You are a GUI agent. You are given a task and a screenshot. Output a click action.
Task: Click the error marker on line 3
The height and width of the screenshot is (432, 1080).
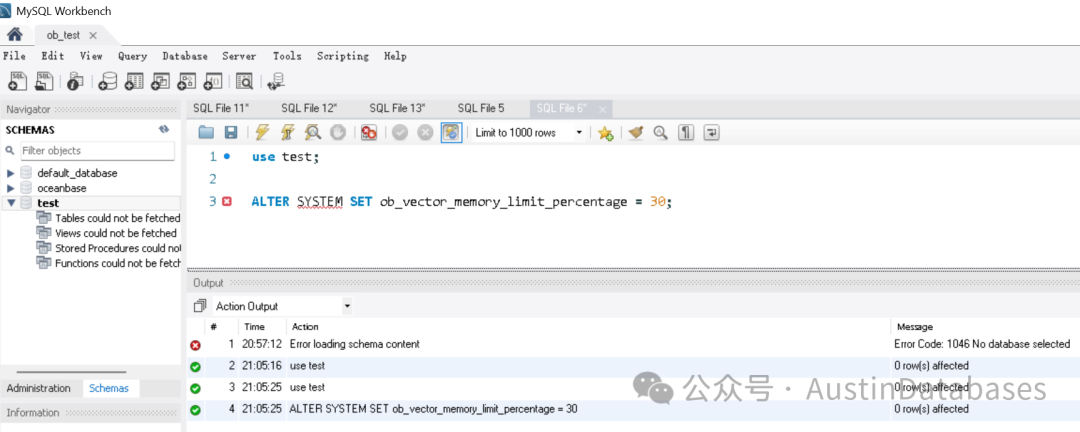(x=227, y=202)
